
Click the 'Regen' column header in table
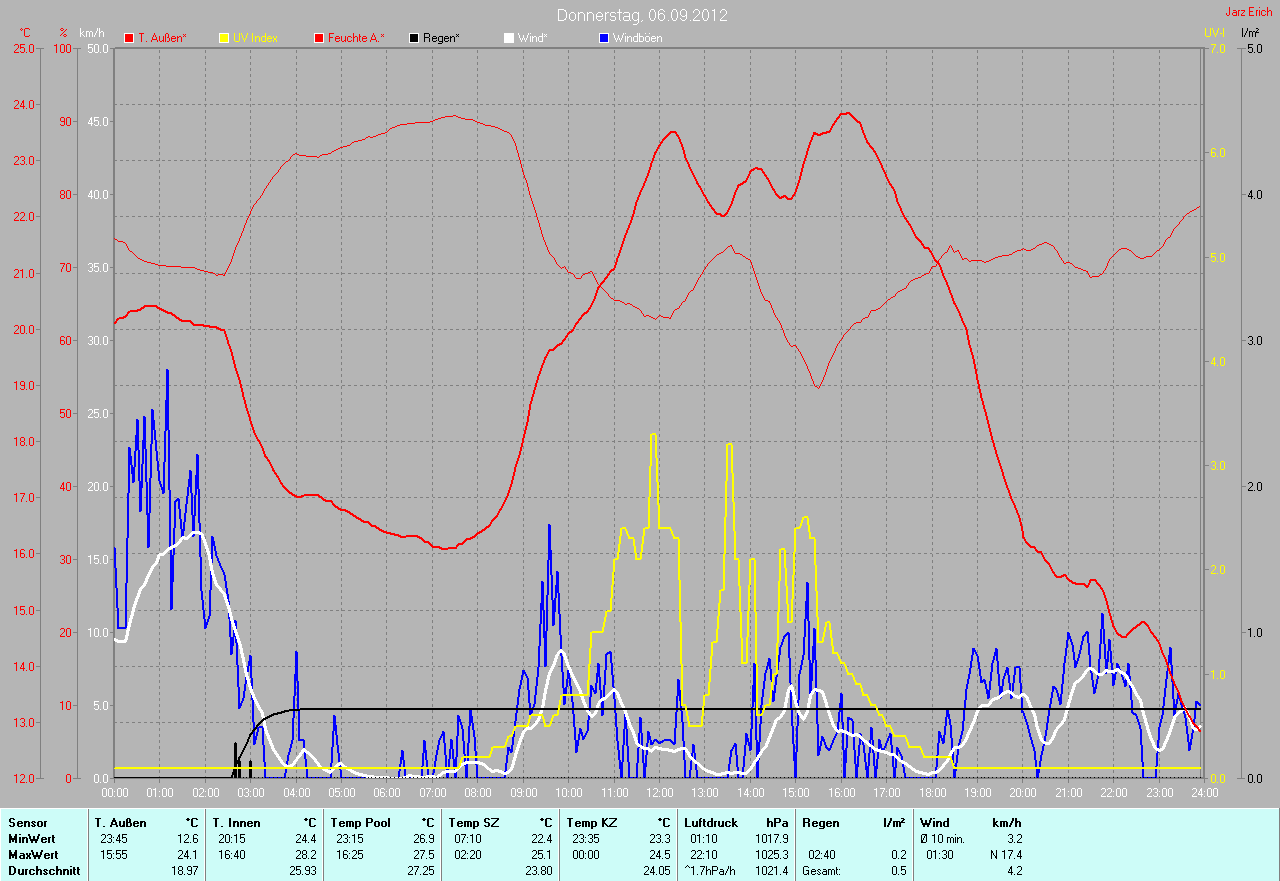[821, 823]
